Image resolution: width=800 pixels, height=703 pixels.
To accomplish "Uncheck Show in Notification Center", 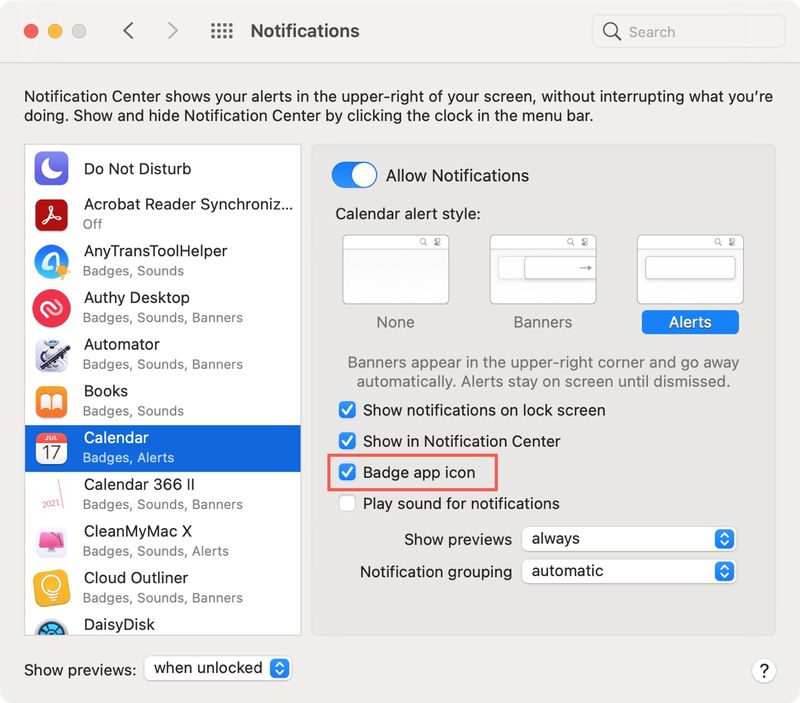I will 347,441.
